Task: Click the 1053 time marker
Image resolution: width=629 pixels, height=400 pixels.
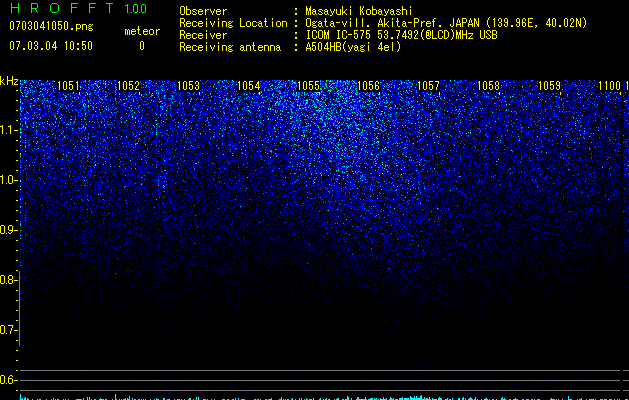Action: 189,86
